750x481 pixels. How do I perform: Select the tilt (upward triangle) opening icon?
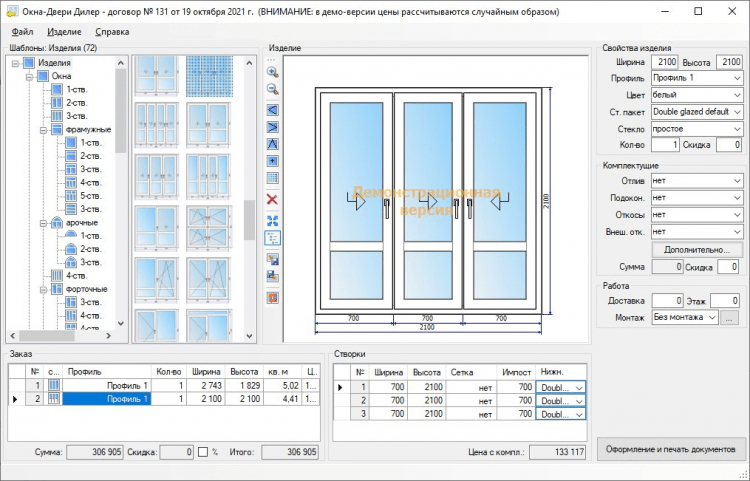point(273,143)
